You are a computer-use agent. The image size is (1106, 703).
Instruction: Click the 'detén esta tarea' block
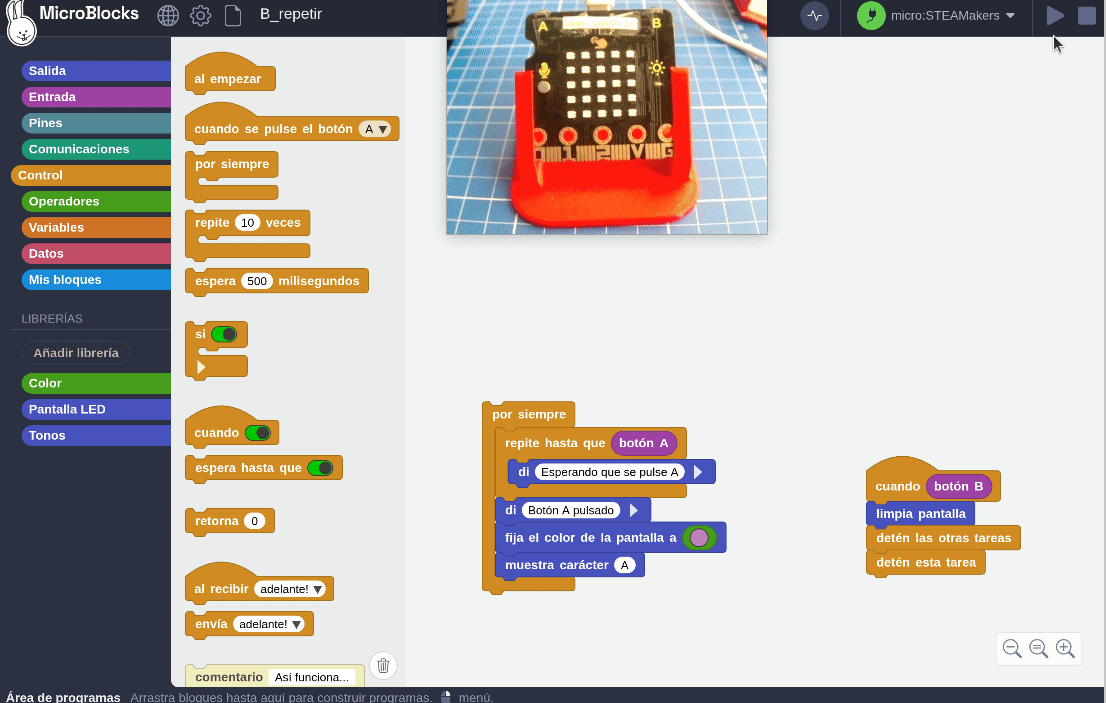pos(925,562)
